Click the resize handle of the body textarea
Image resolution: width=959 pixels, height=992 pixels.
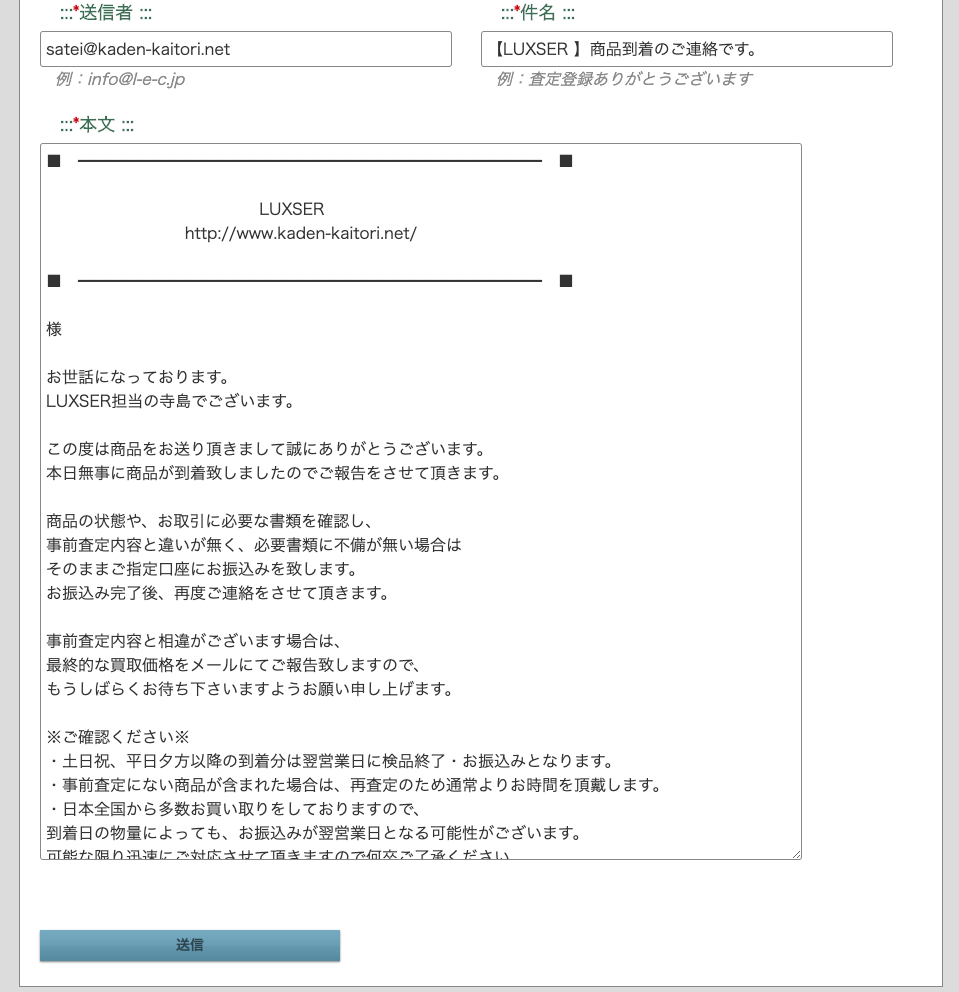796,852
